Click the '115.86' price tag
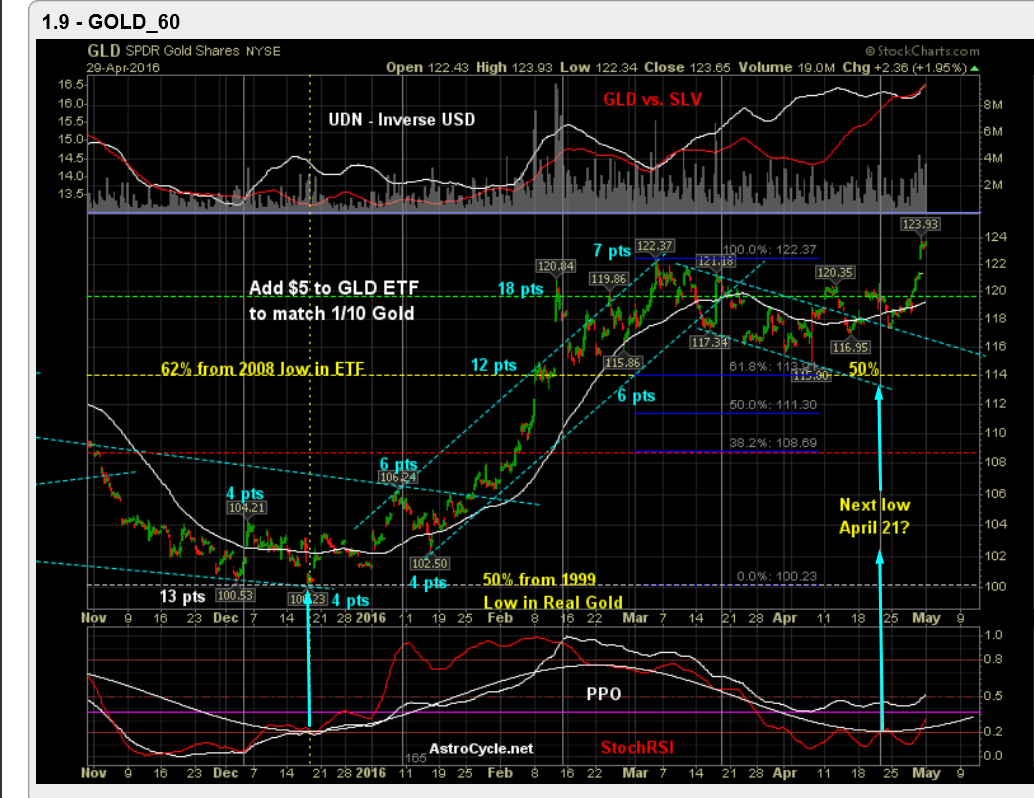1034x798 pixels. 623,363
